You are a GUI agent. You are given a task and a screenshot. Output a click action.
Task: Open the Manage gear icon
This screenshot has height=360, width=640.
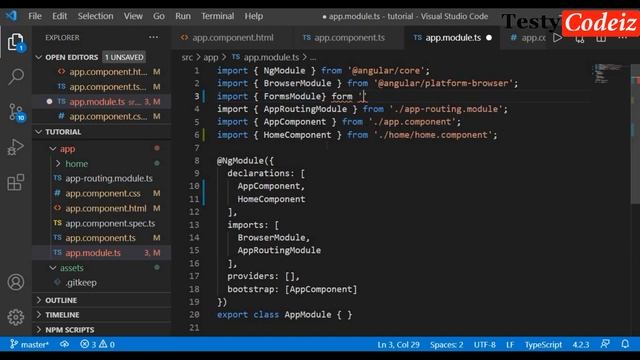click(16, 317)
